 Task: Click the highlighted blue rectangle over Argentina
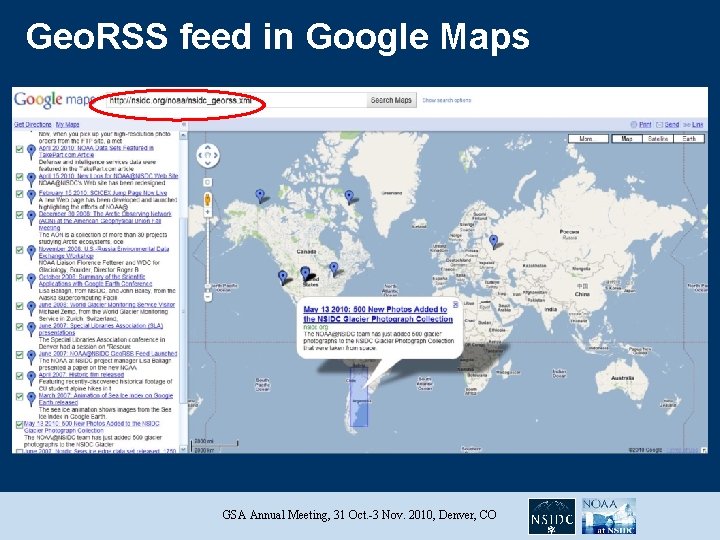(359, 397)
